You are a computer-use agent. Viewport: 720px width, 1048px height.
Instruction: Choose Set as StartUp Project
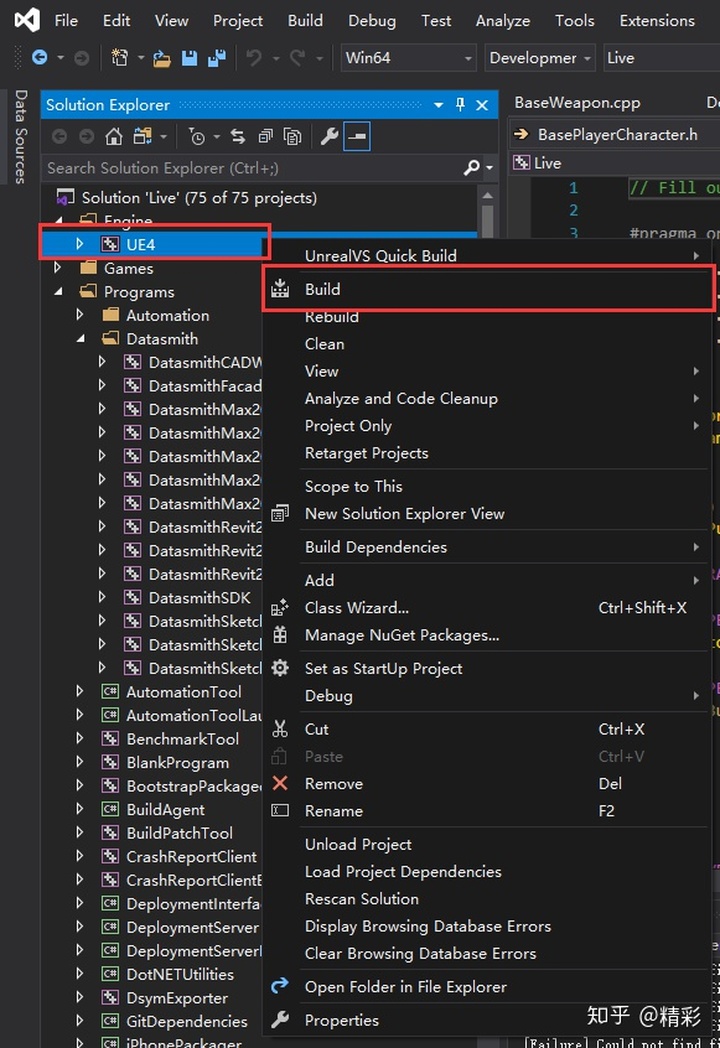coord(489,668)
